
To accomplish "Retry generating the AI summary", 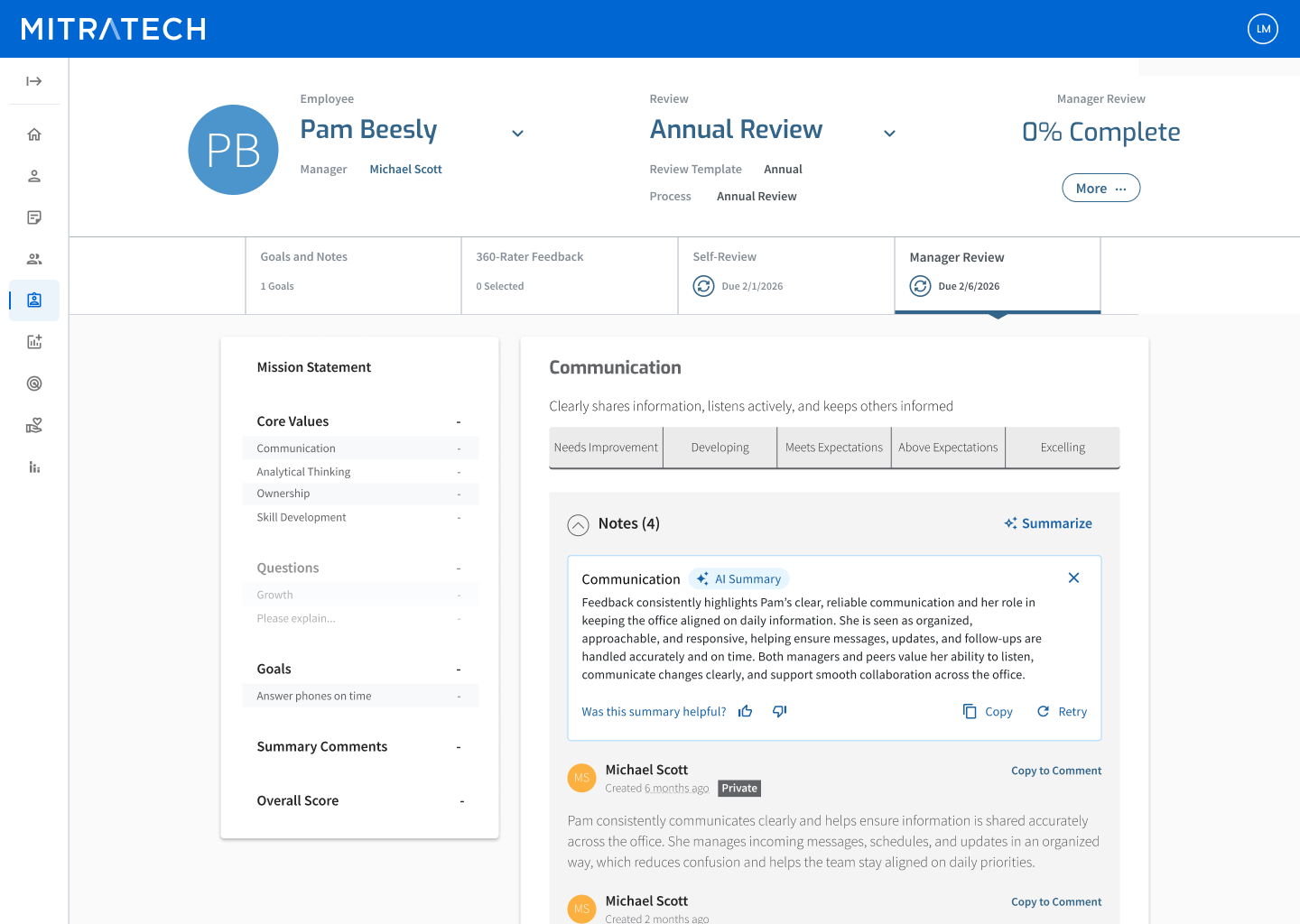I will click(1062, 711).
